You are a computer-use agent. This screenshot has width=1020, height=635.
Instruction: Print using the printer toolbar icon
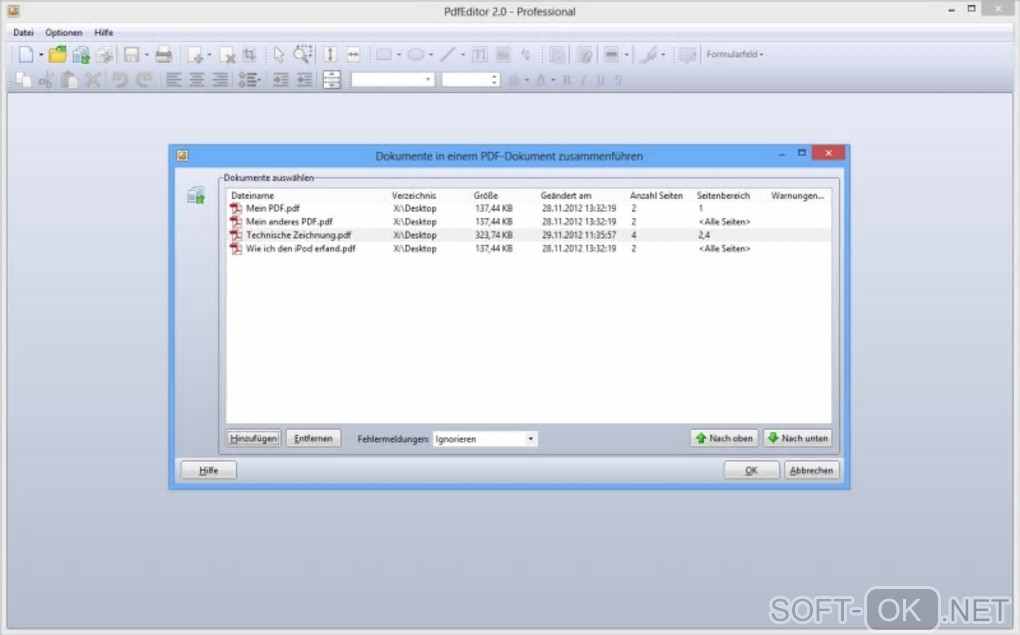(x=163, y=55)
